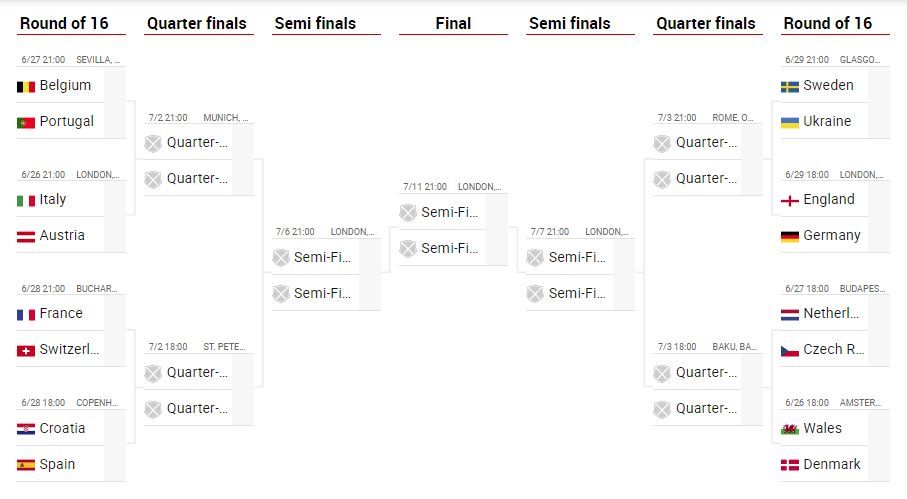
Task: Click the Ukraine flag icon
Action: click(x=790, y=122)
